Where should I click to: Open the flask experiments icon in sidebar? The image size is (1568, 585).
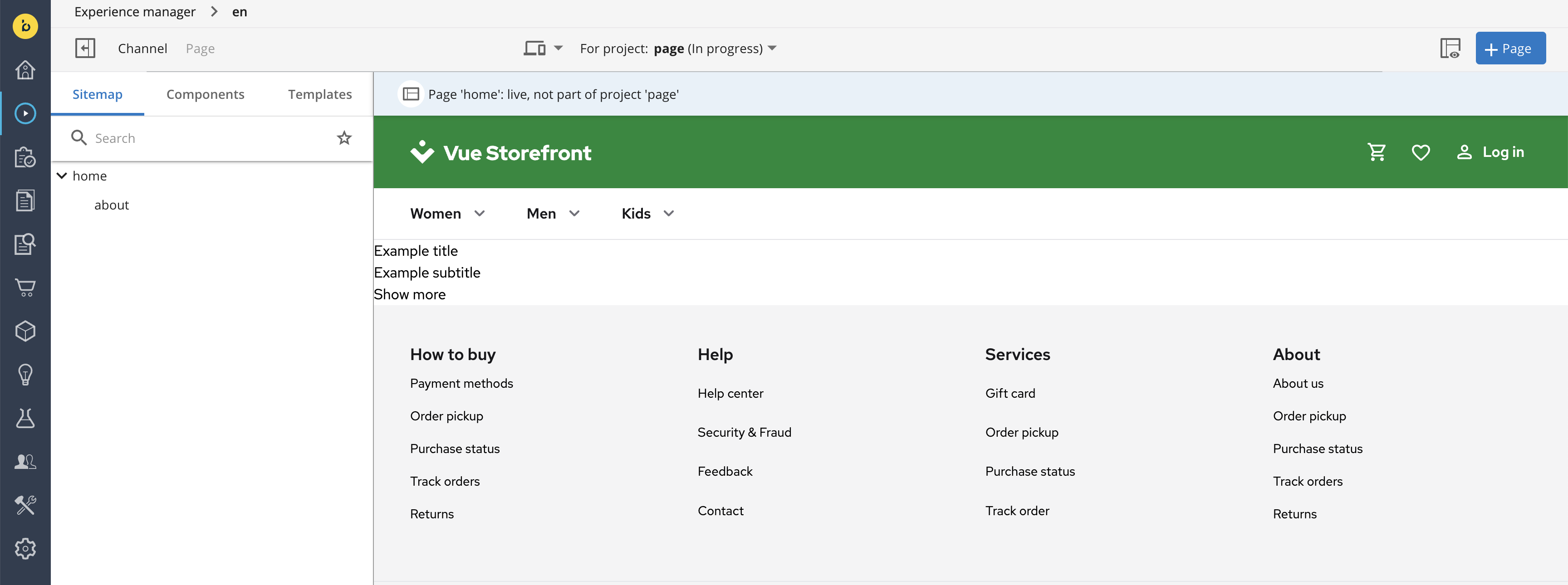point(25,418)
